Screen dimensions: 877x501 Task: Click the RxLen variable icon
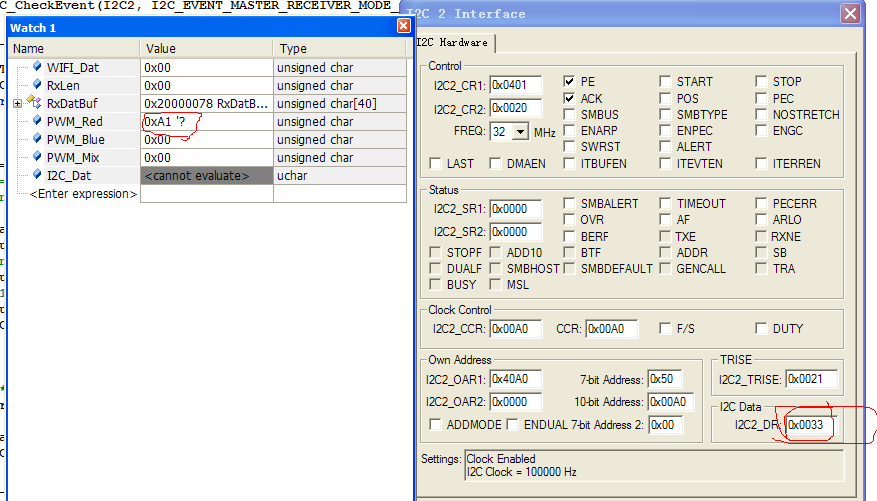pos(37,84)
